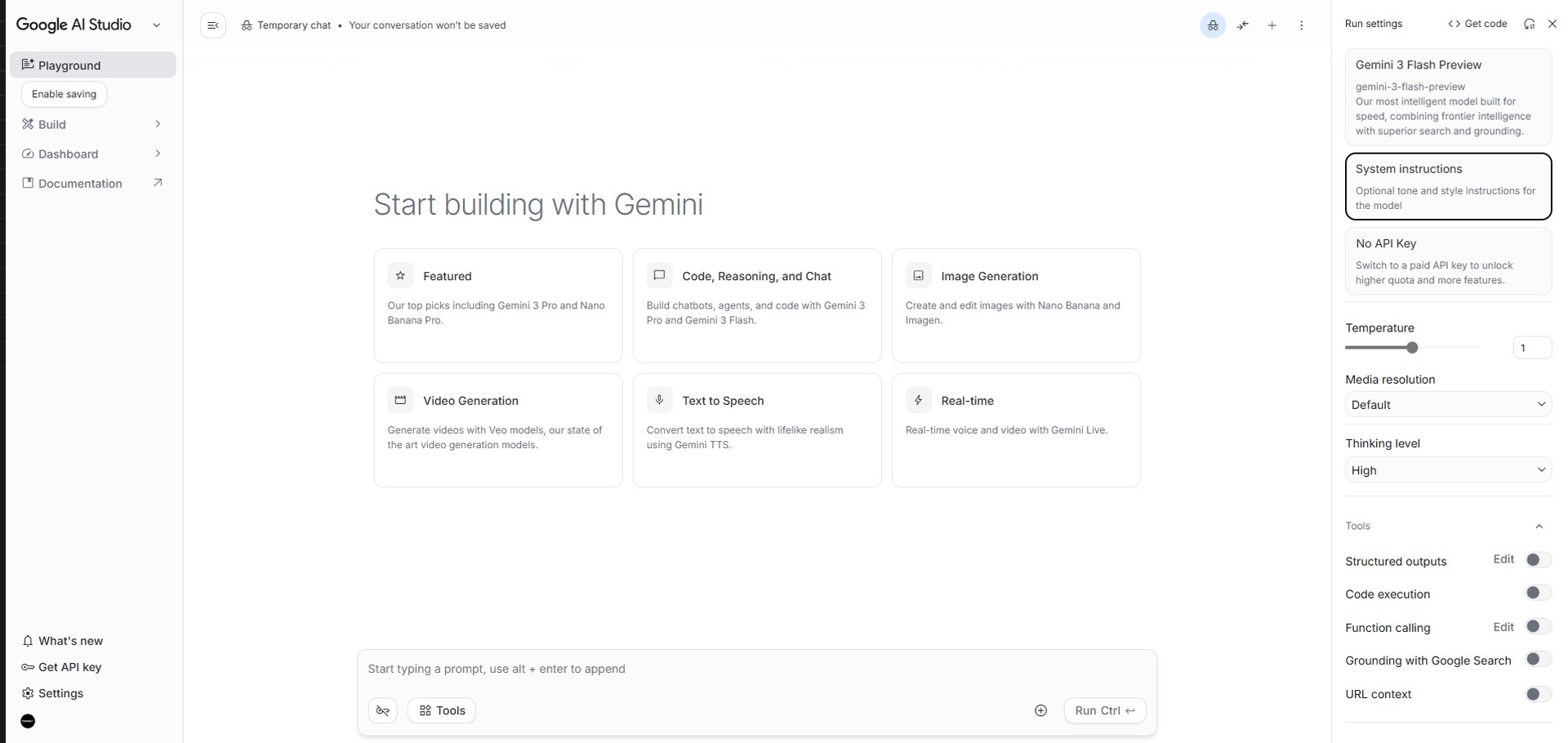Click the Real-time lightning bolt icon
Screen dimensions: 1568x743
pyautogui.click(x=918, y=400)
